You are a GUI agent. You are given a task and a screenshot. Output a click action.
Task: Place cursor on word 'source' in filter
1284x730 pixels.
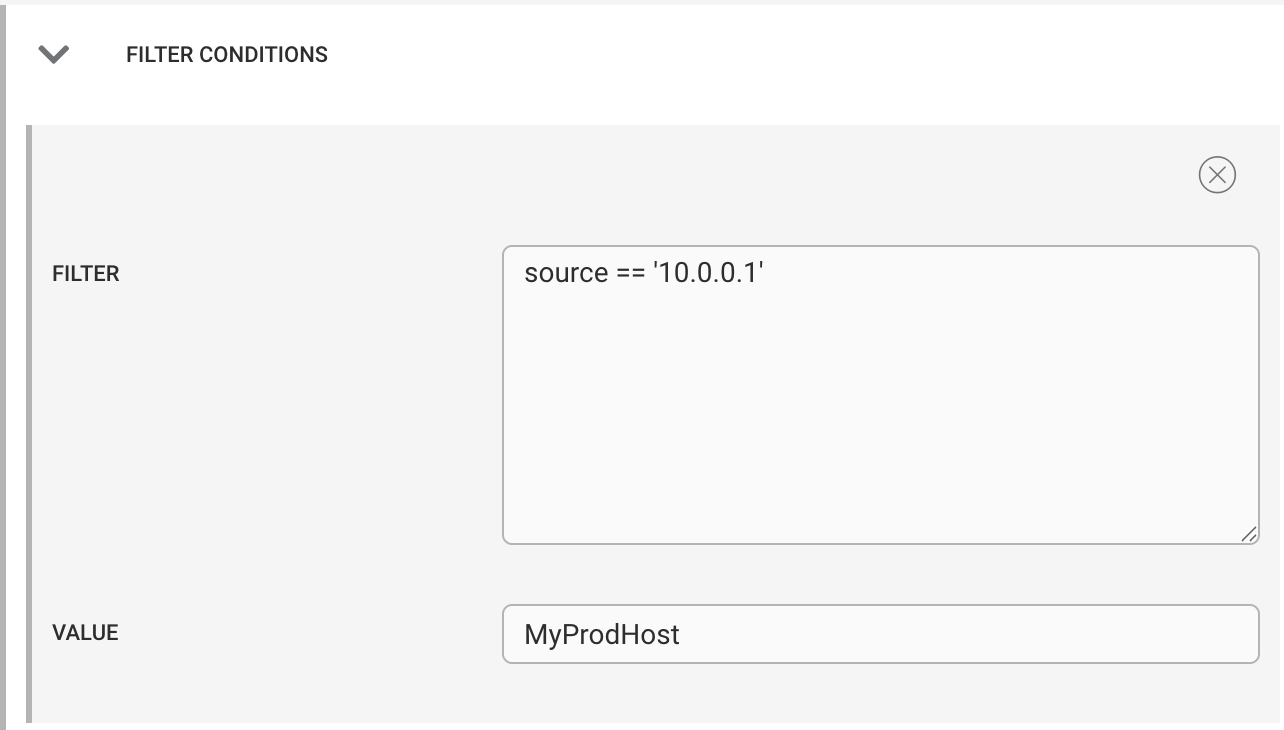tap(566, 273)
